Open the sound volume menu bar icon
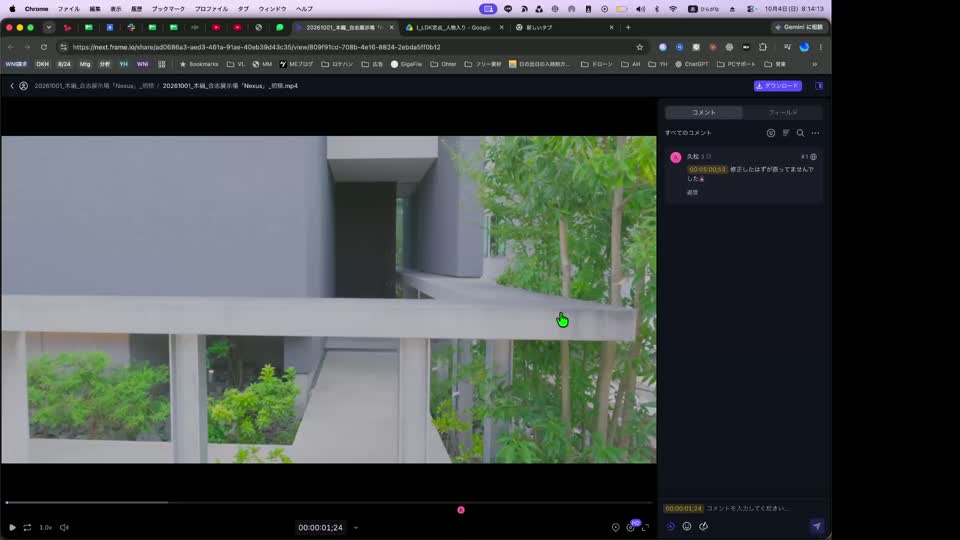Viewport: 960px width, 540px height. tap(640, 9)
